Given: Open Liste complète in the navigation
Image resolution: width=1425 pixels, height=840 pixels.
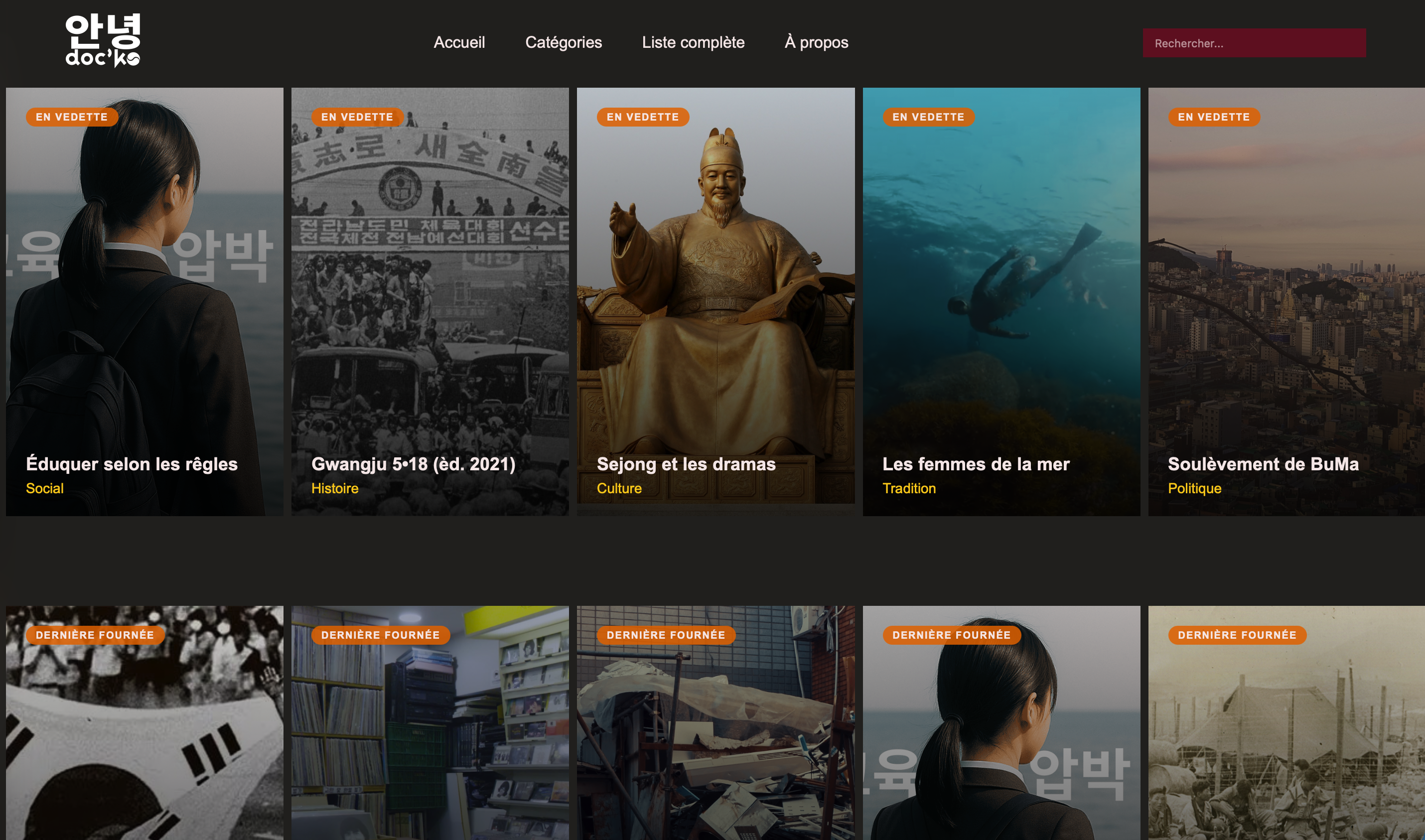Looking at the screenshot, I should (693, 42).
